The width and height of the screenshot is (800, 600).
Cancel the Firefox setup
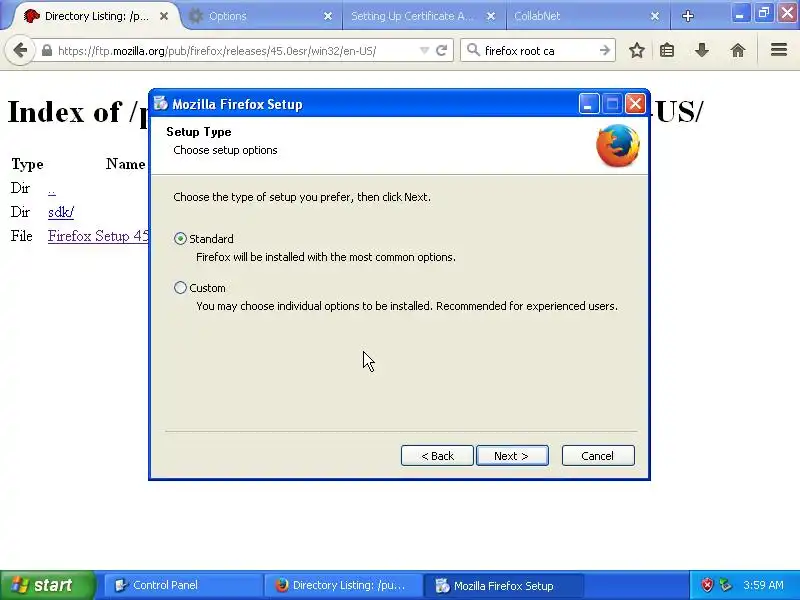coord(598,456)
